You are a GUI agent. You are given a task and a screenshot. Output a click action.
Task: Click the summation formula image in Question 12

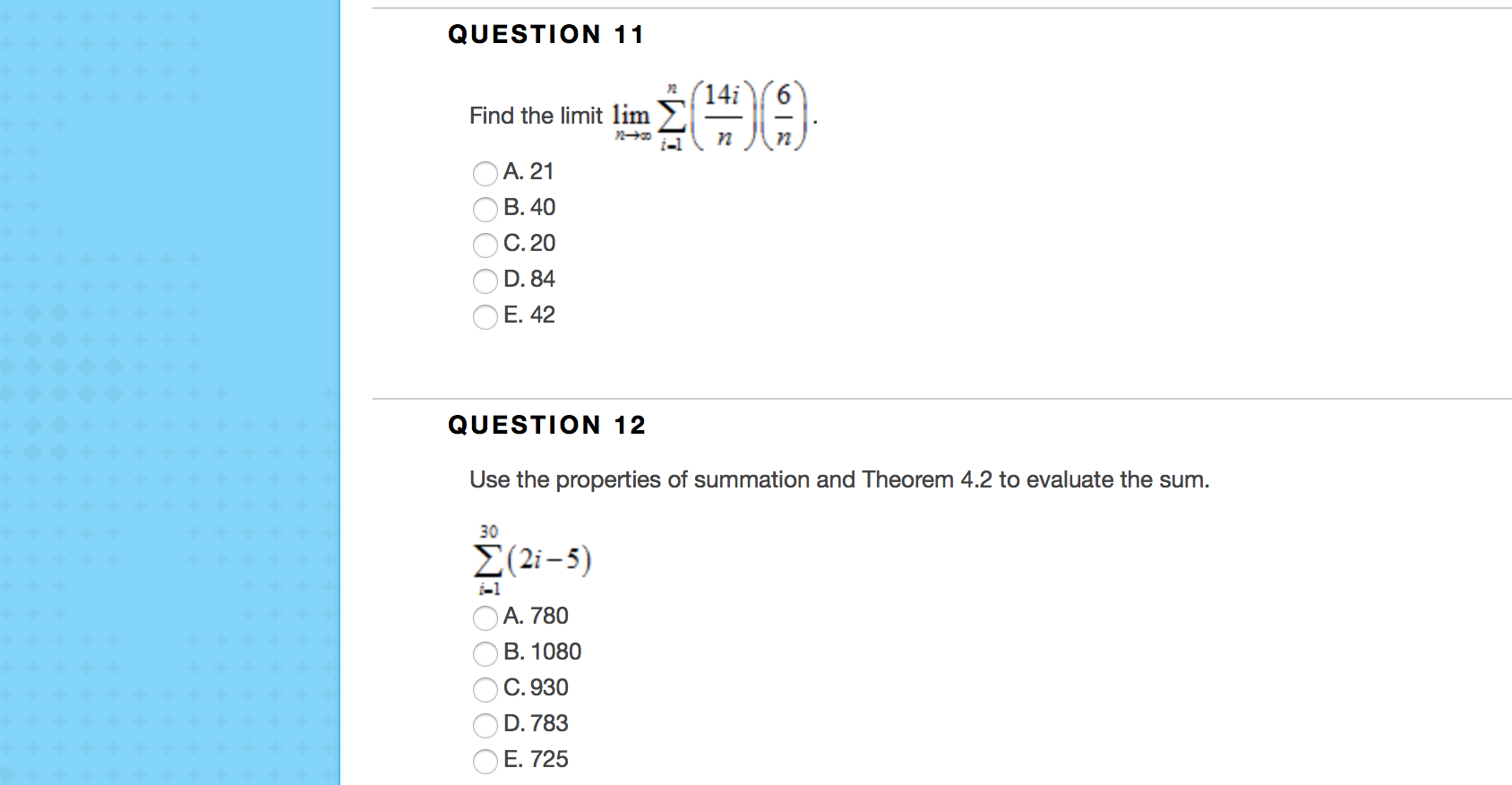pyautogui.click(x=533, y=558)
